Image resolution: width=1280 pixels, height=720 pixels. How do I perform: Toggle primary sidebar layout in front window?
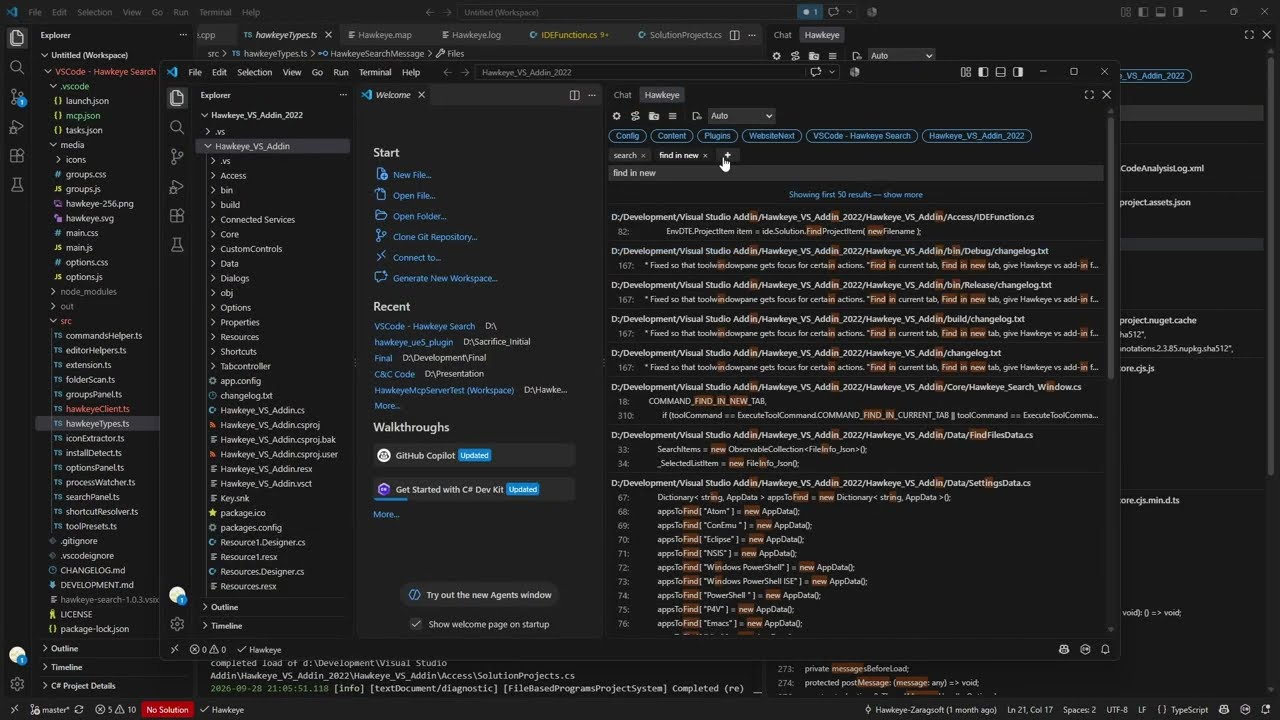click(x=983, y=72)
